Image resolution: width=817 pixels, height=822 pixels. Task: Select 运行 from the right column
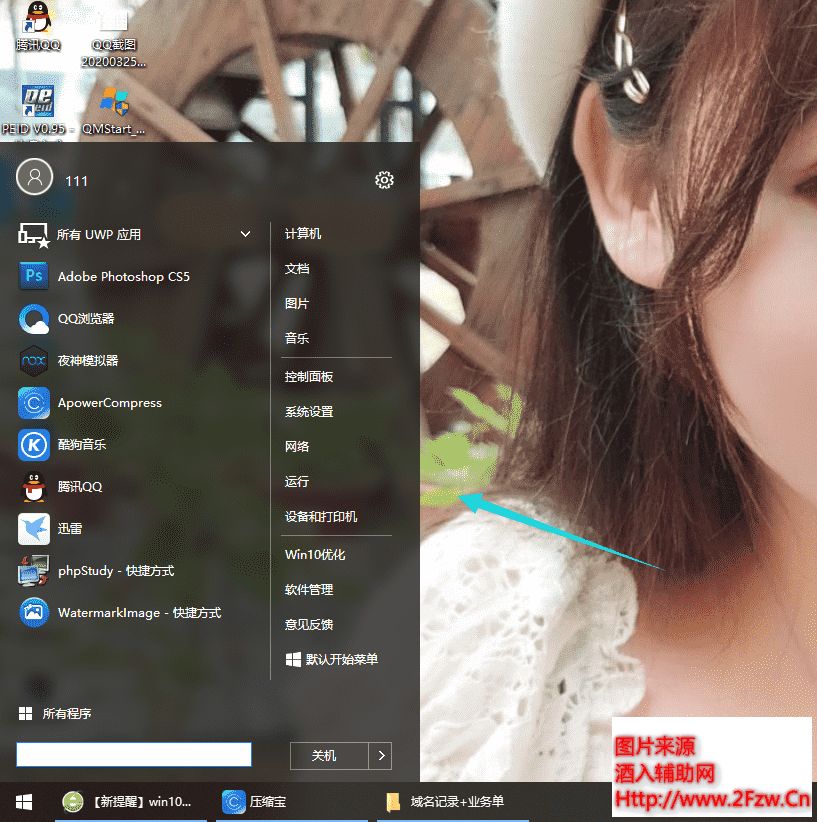tap(297, 482)
